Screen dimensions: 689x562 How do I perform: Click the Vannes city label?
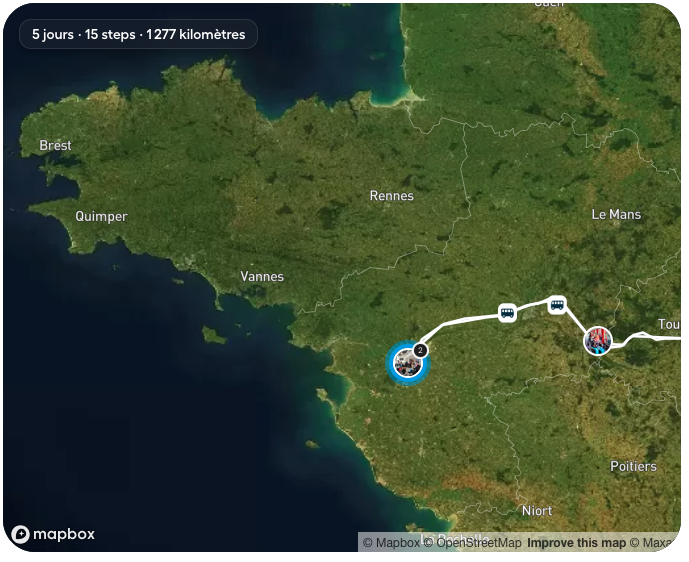(x=262, y=276)
